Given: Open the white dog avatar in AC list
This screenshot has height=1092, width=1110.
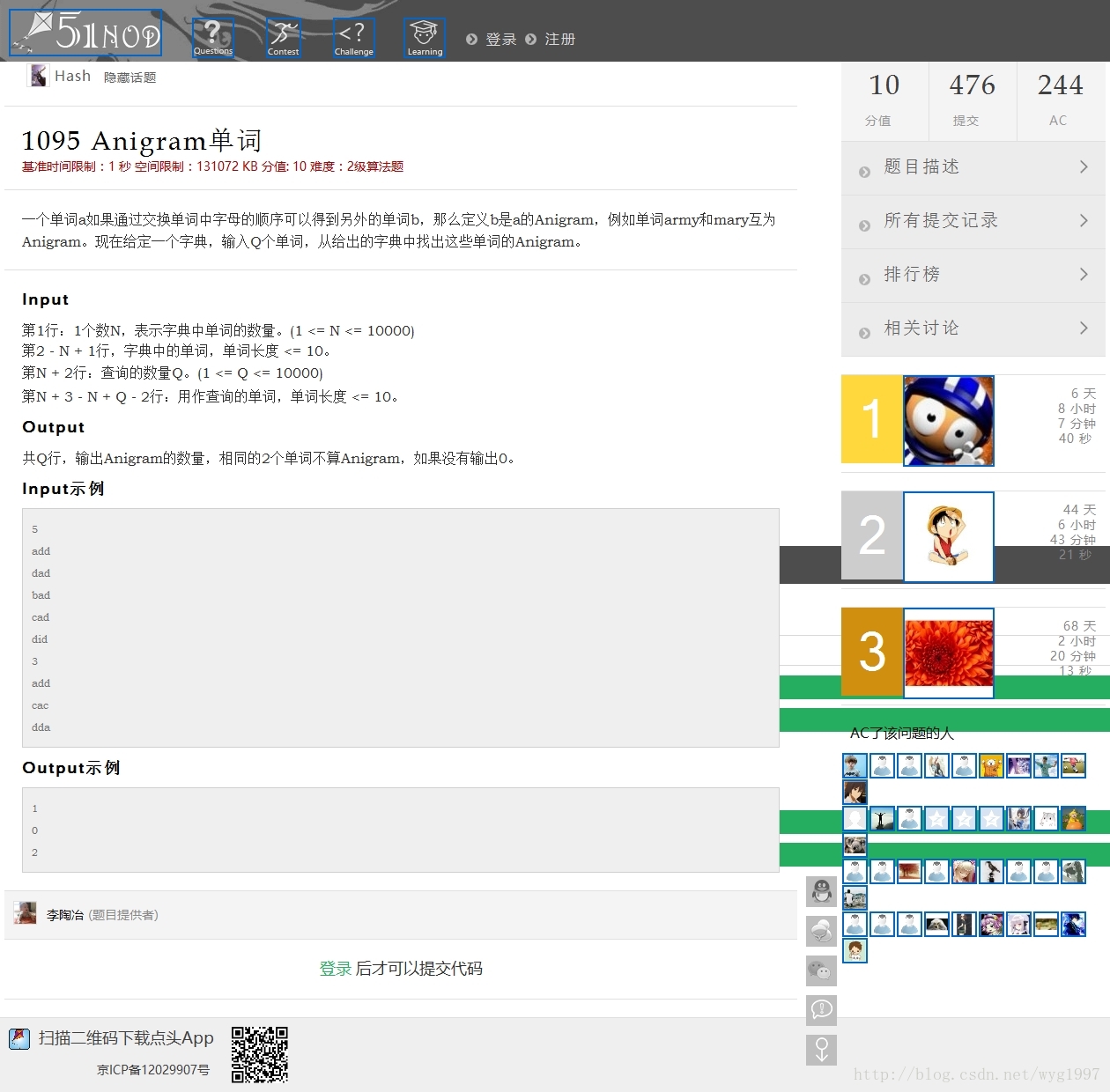Looking at the screenshot, I should (x=936, y=924).
